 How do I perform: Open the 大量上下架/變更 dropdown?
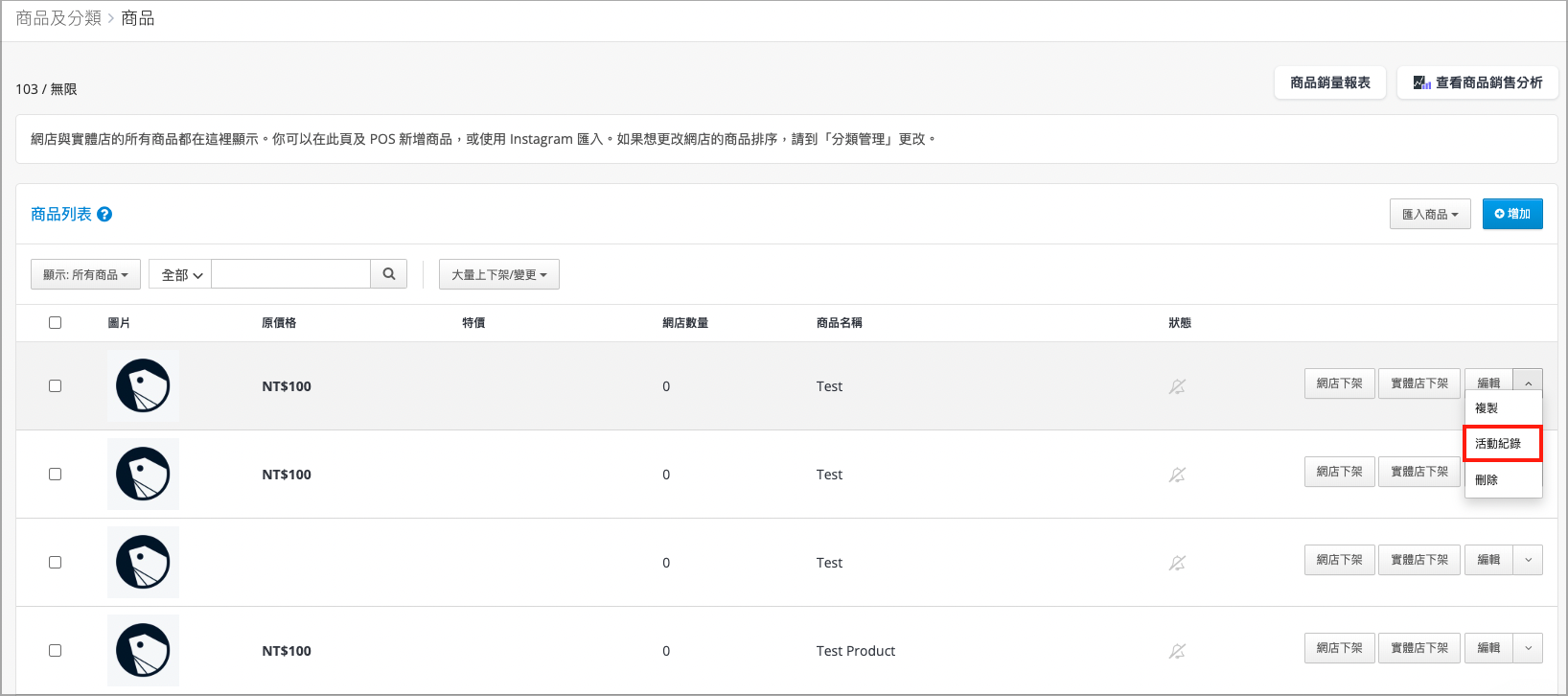coord(499,274)
